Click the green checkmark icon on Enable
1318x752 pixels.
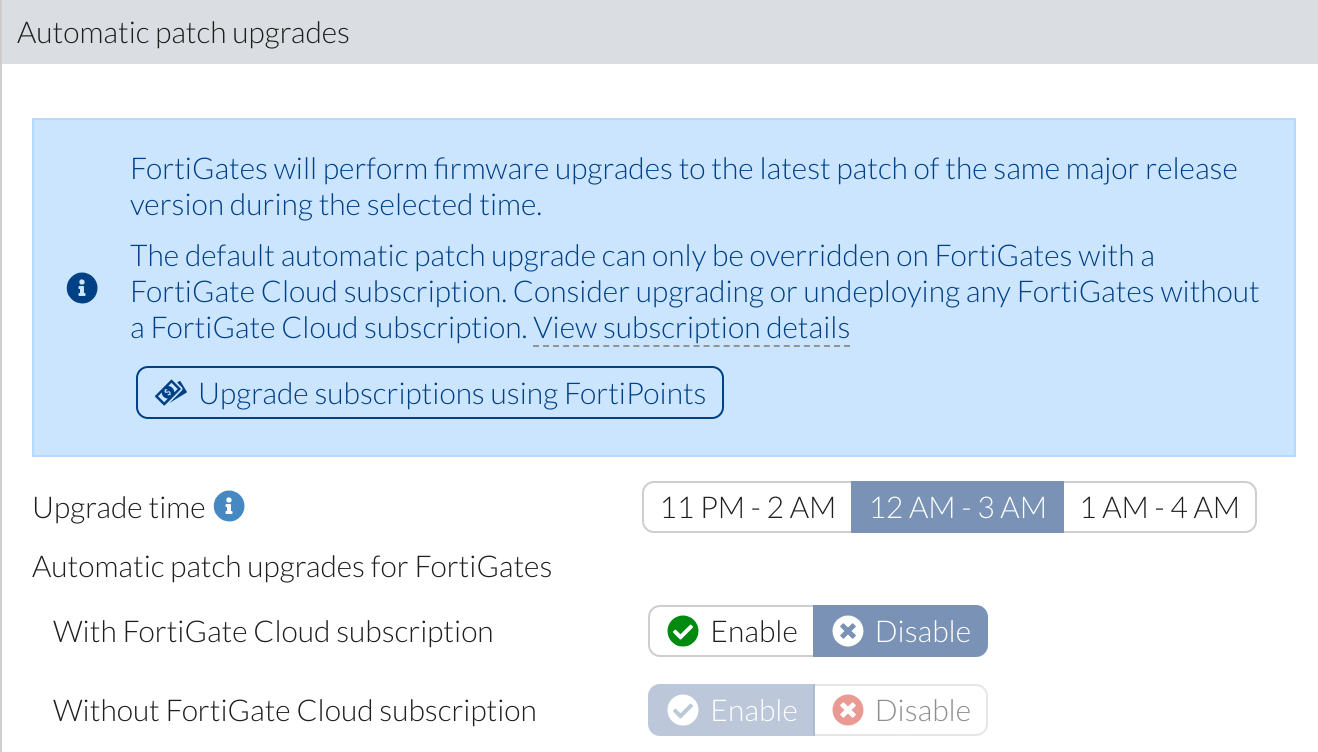tap(682, 631)
